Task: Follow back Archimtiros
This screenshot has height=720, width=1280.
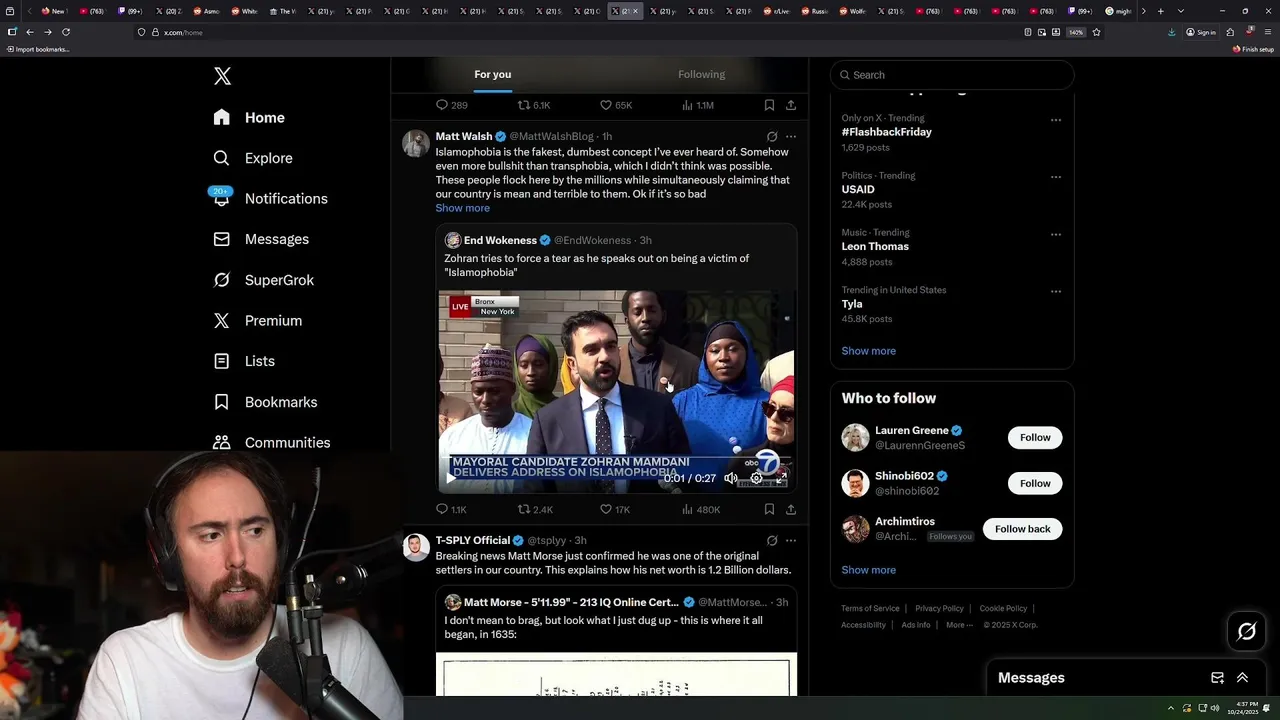Action: [1022, 529]
